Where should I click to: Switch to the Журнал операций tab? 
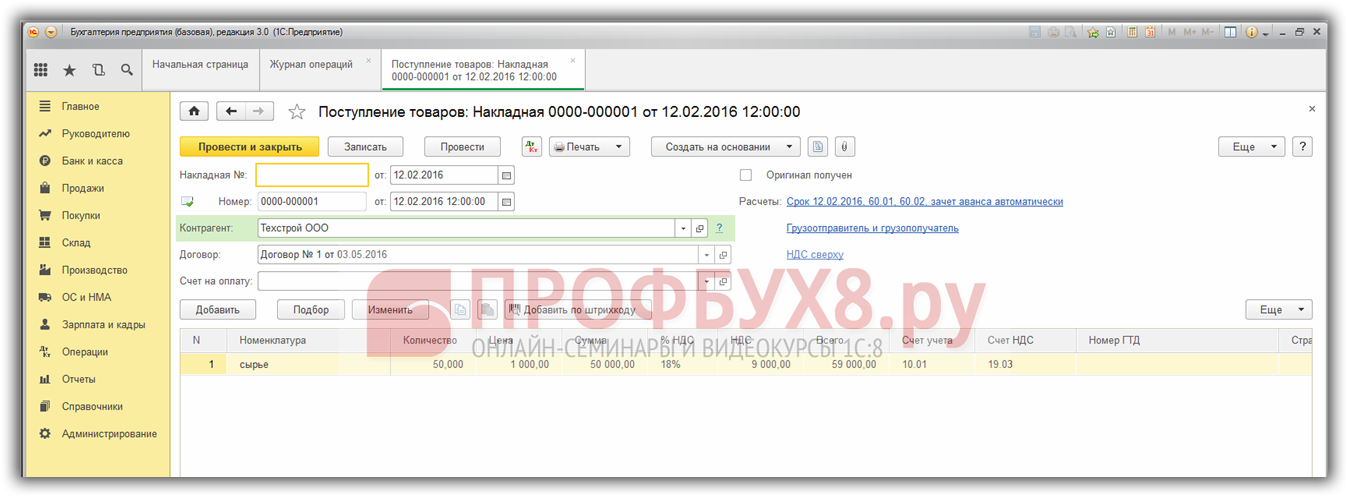click(x=310, y=65)
